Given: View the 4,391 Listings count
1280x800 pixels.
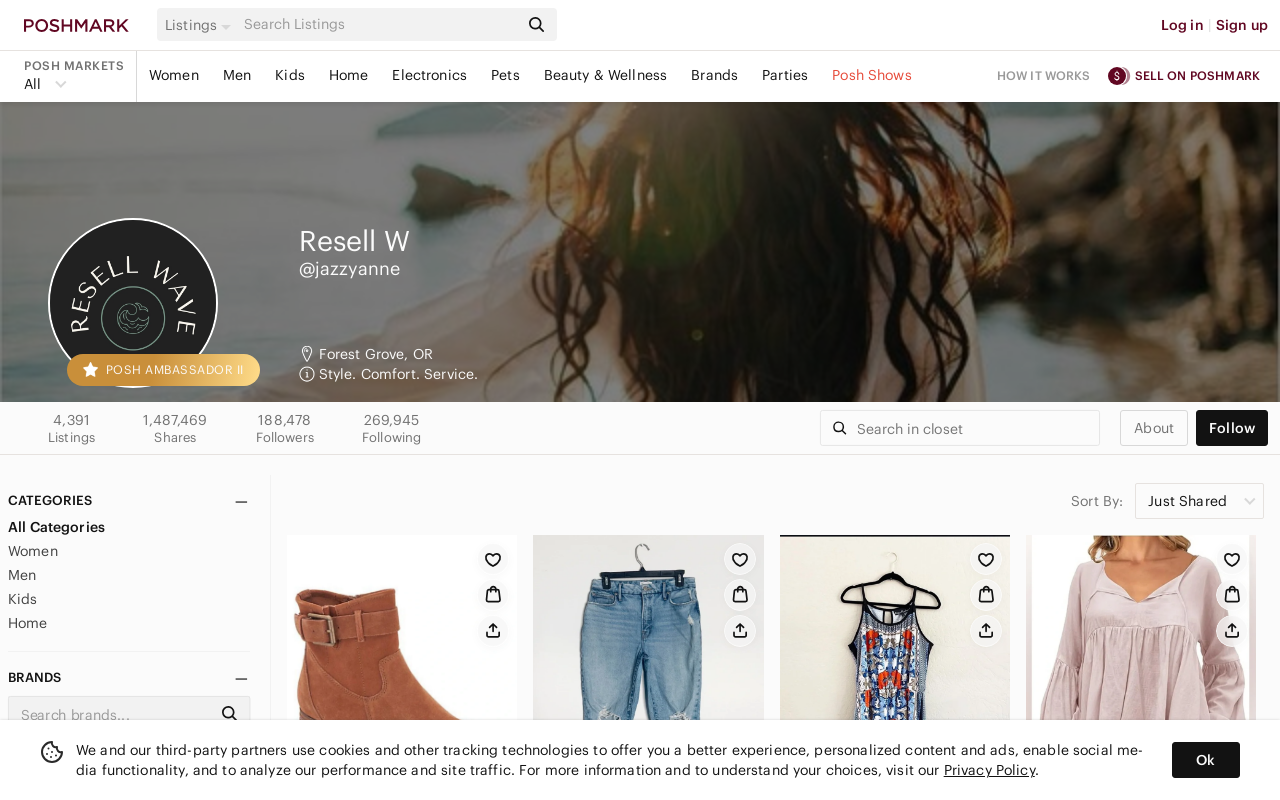Looking at the screenshot, I should point(72,428).
